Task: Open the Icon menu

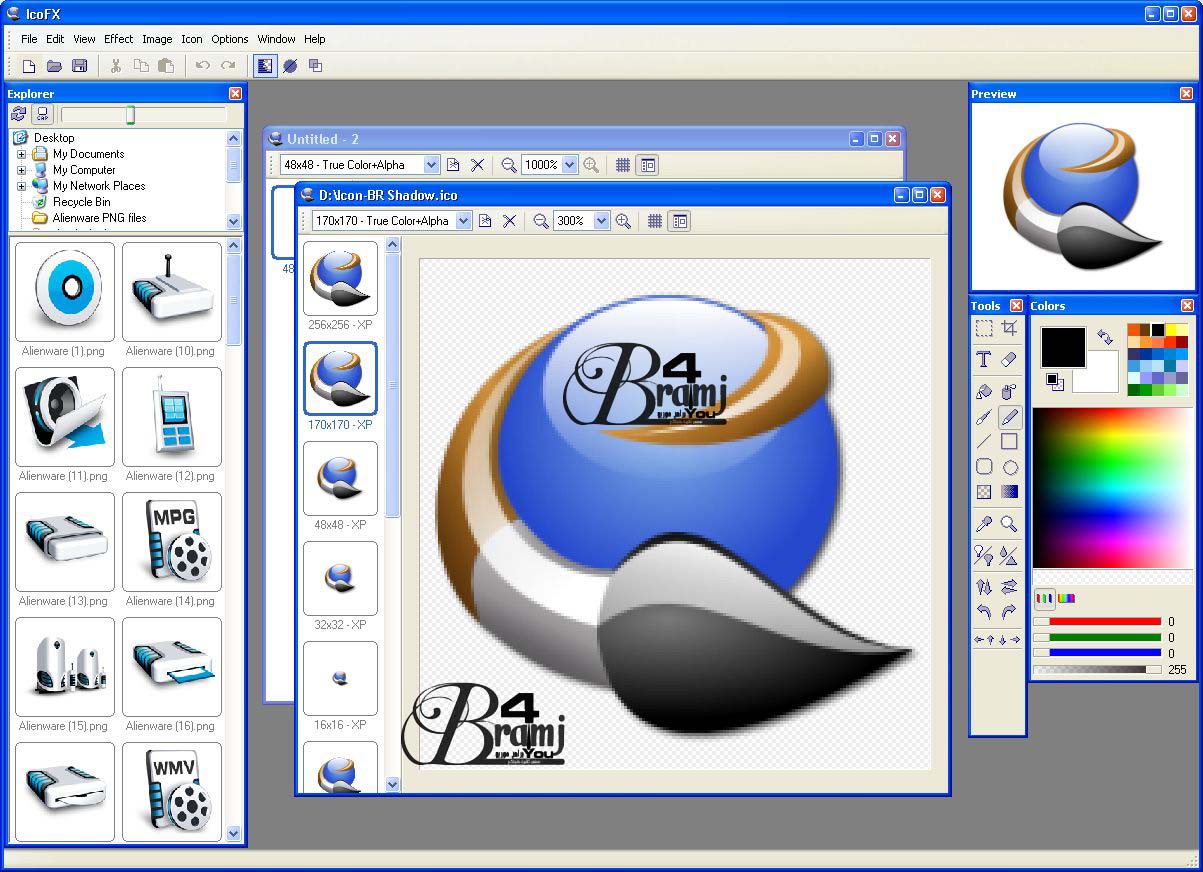Action: pos(191,39)
